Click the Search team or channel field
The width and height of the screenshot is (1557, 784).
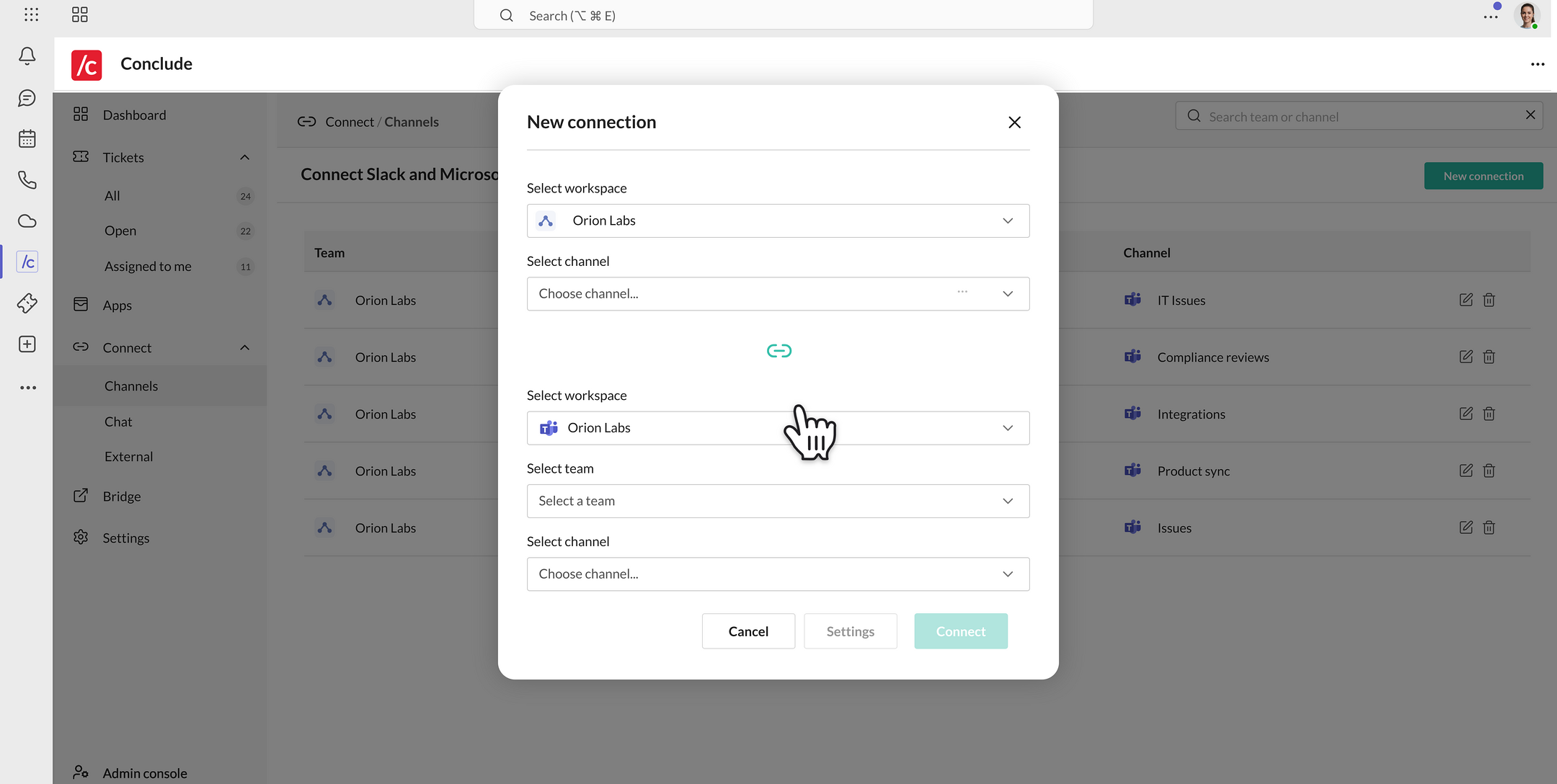pyautogui.click(x=1359, y=116)
